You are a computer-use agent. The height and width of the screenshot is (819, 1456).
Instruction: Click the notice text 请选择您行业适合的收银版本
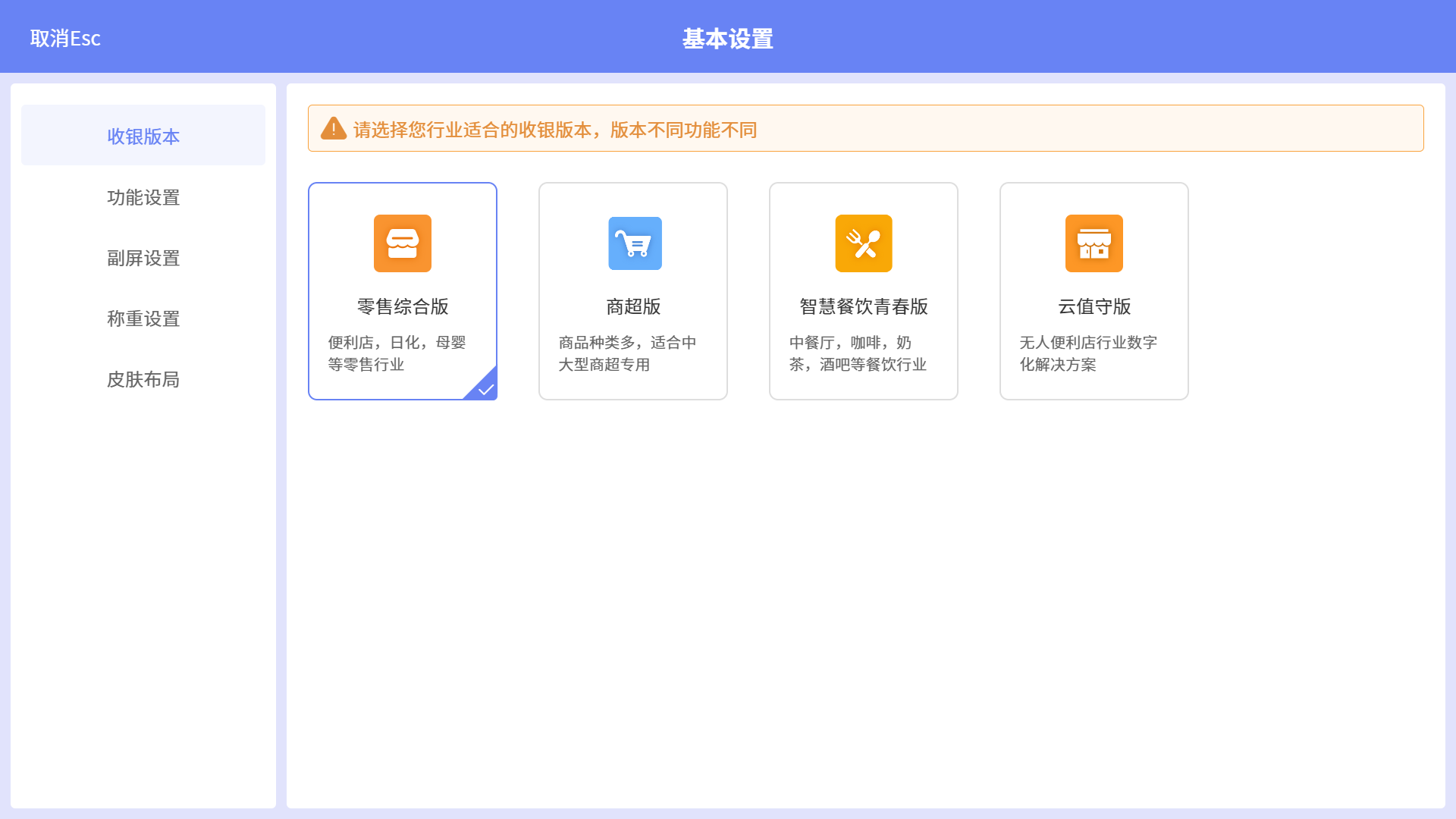pos(472,130)
